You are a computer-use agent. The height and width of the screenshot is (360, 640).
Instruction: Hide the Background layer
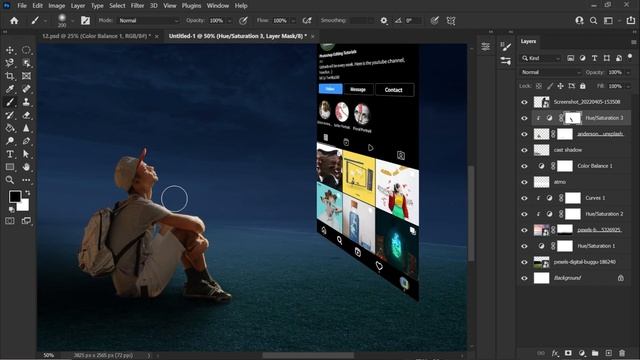pos(524,278)
